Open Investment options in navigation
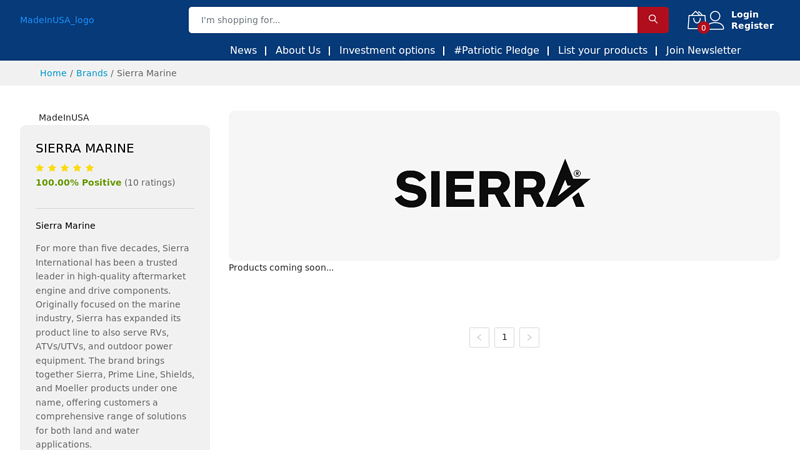Image resolution: width=800 pixels, height=450 pixels. (x=387, y=51)
